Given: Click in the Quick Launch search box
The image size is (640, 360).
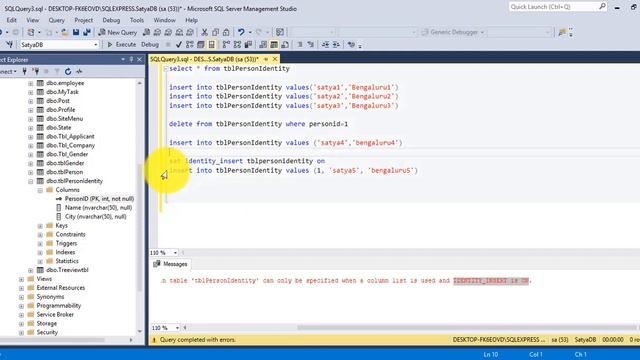Looking at the screenshot, I should point(558,7).
